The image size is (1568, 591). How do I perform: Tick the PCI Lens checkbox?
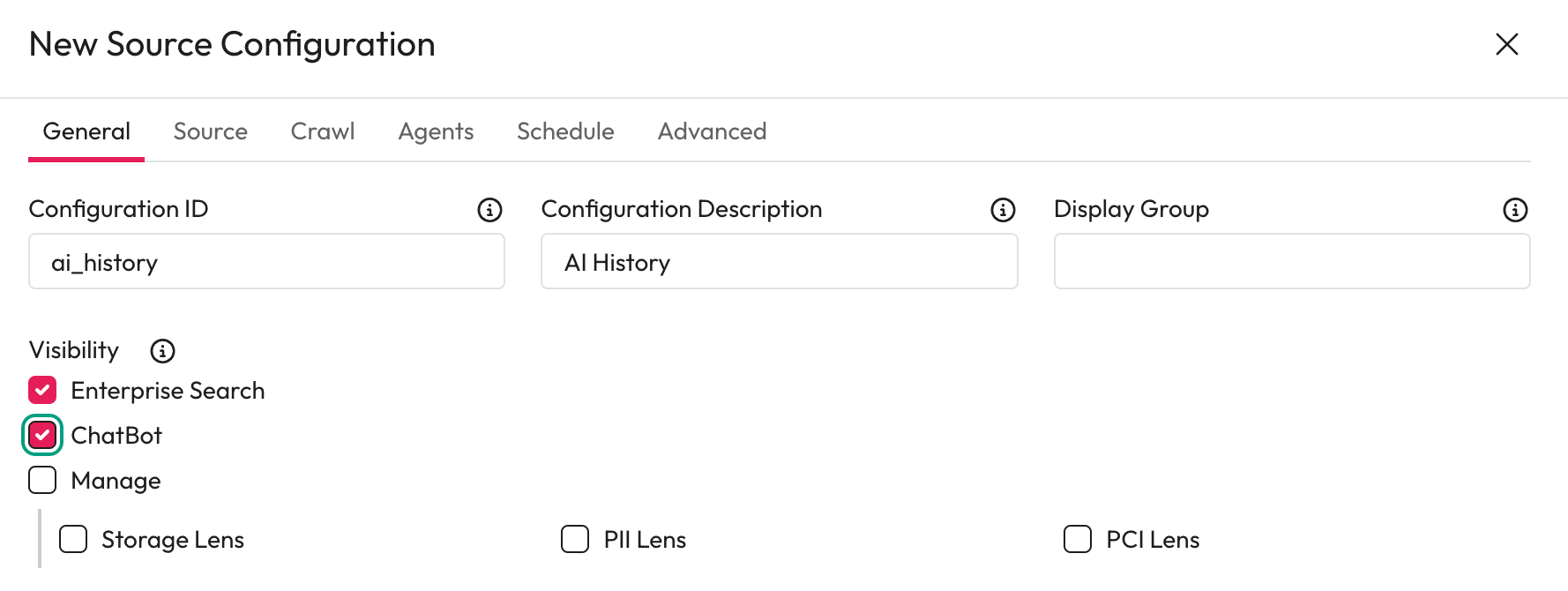pyautogui.click(x=1077, y=539)
